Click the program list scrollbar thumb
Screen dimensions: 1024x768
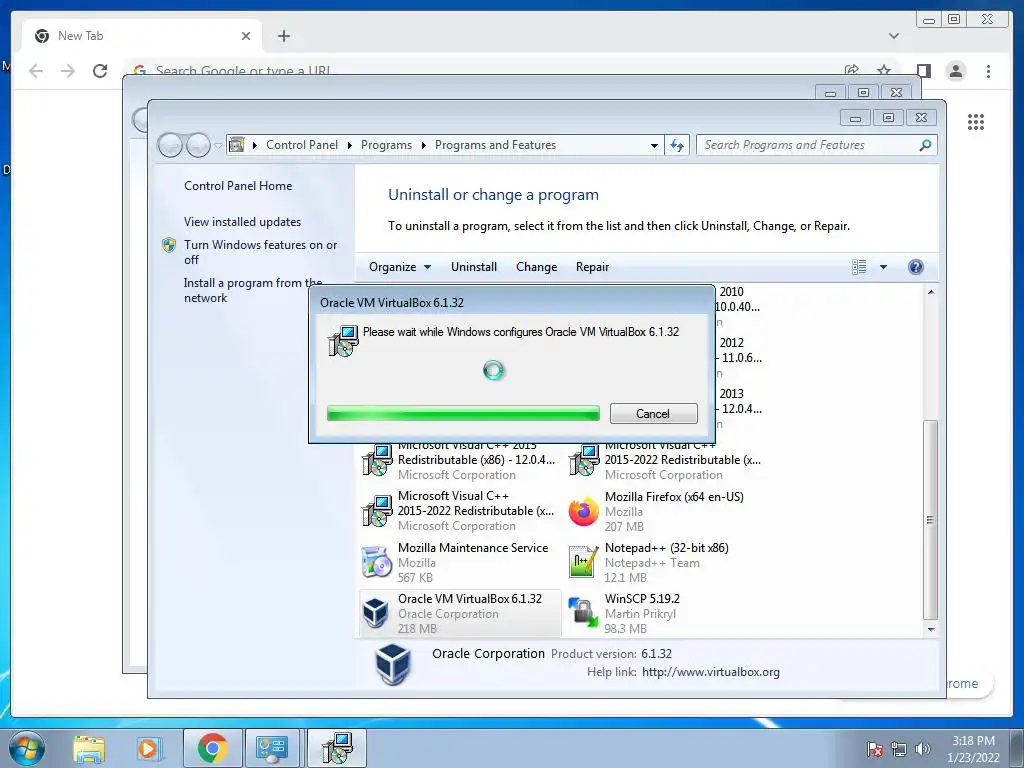(x=931, y=519)
